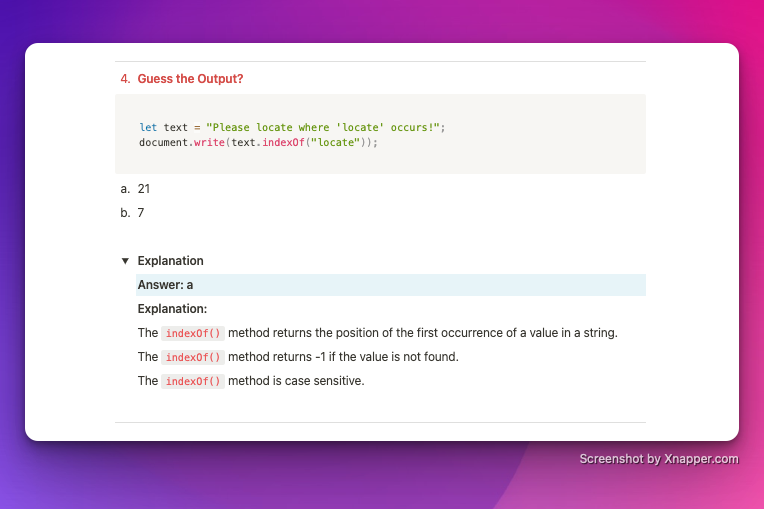Click the second indexOf() inline code tag
The height and width of the screenshot is (509, 764).
(x=193, y=357)
